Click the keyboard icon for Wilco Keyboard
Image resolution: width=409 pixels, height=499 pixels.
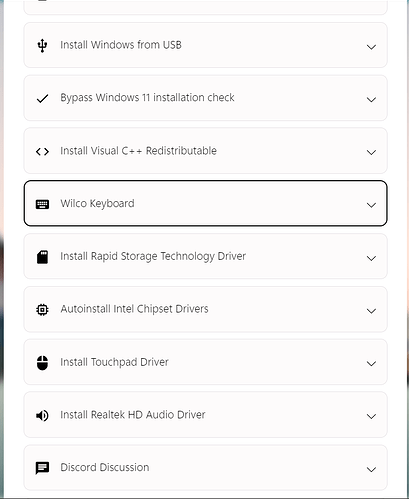42,204
